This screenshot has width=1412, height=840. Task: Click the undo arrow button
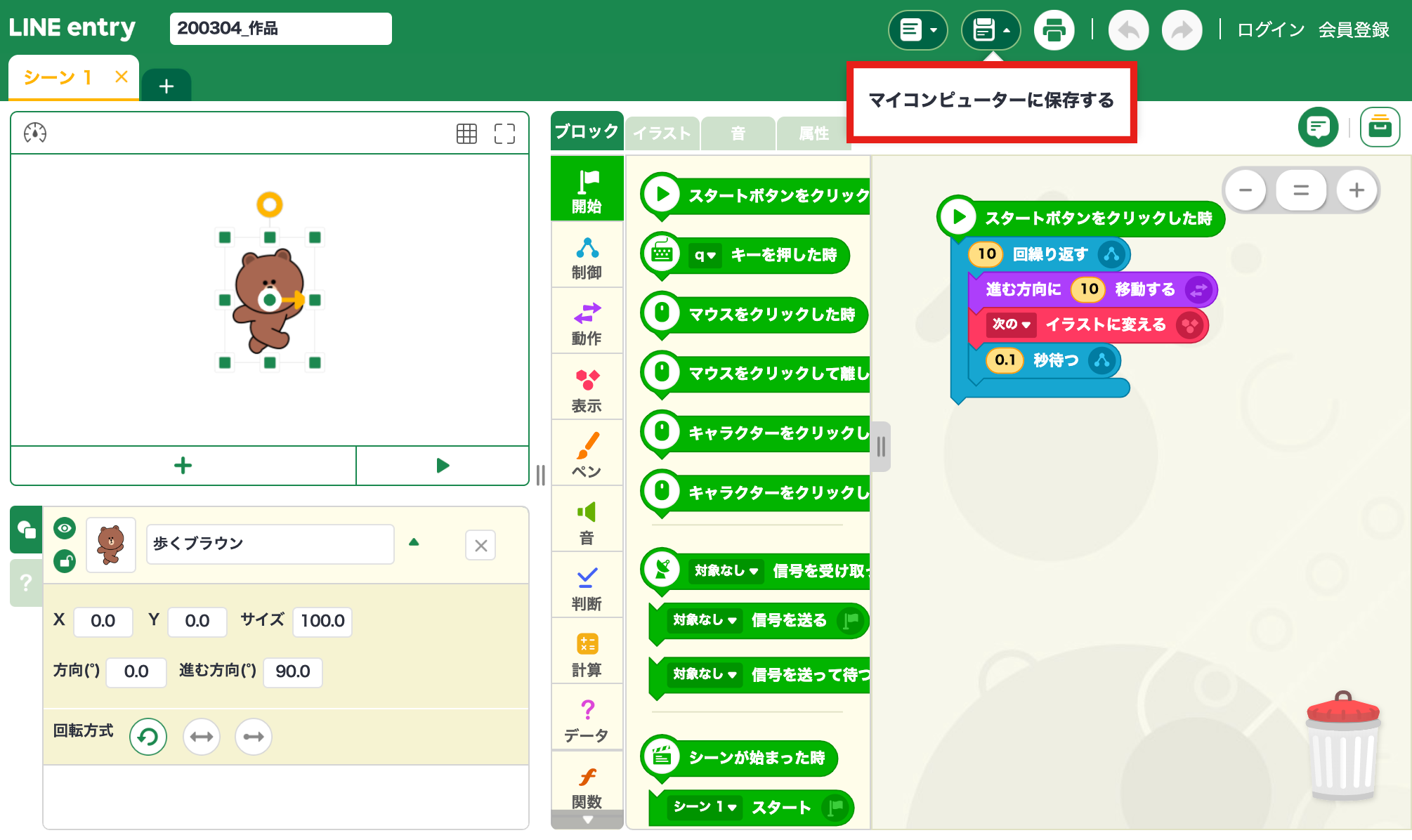click(1128, 30)
